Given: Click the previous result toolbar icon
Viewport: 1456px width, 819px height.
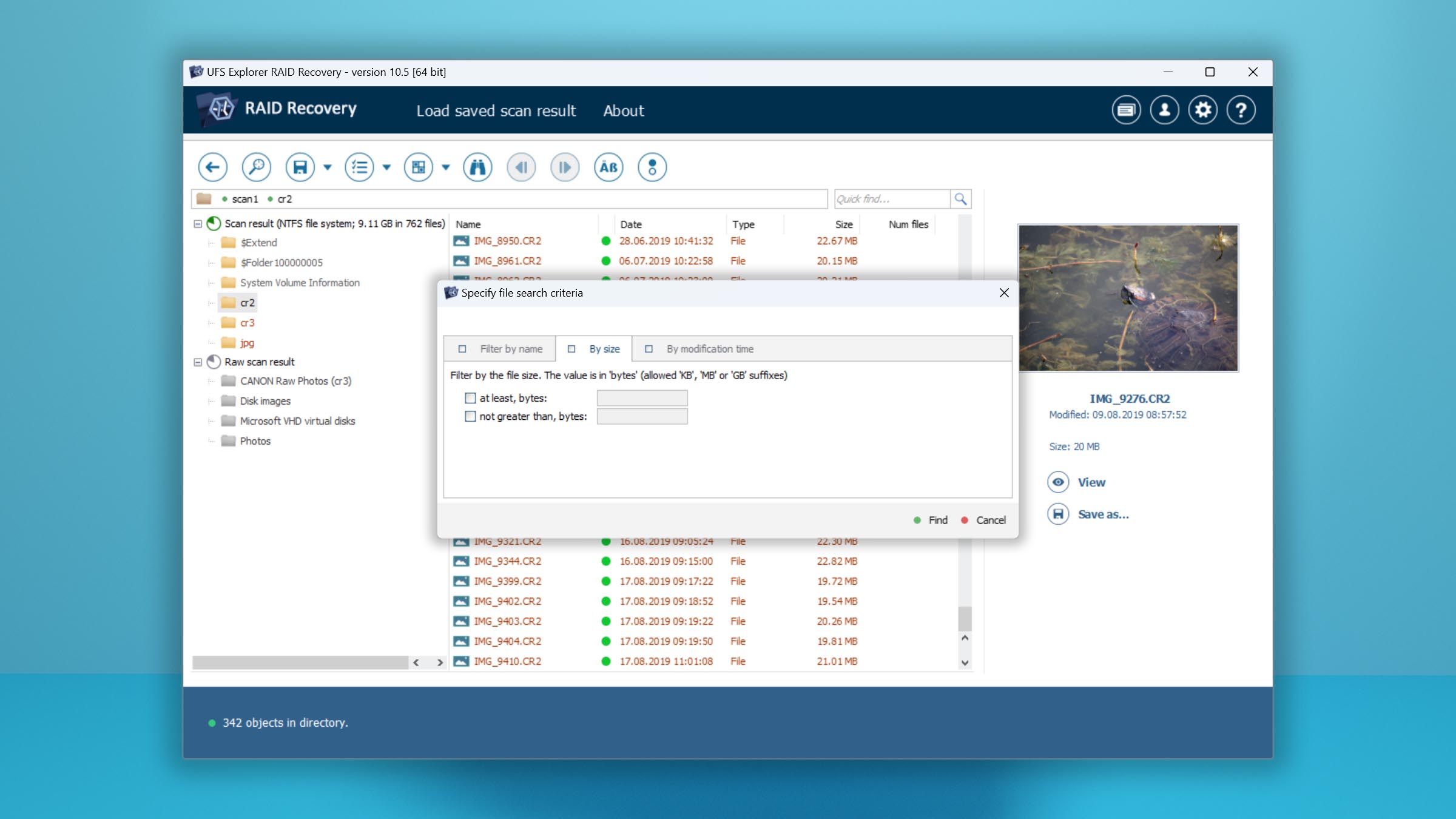Looking at the screenshot, I should 521,167.
